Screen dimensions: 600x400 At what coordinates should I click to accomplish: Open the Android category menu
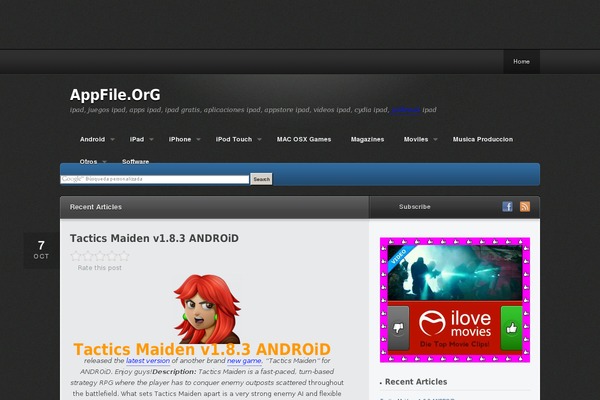(92, 139)
